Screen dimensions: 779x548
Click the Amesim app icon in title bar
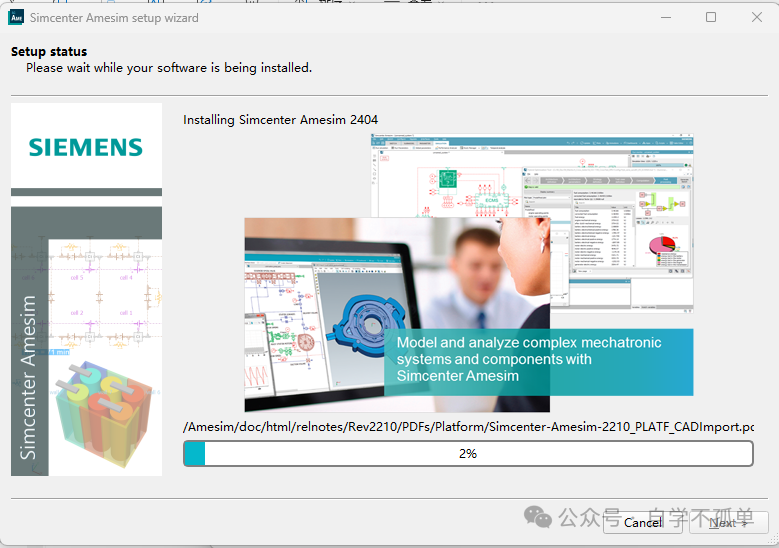[x=16, y=17]
